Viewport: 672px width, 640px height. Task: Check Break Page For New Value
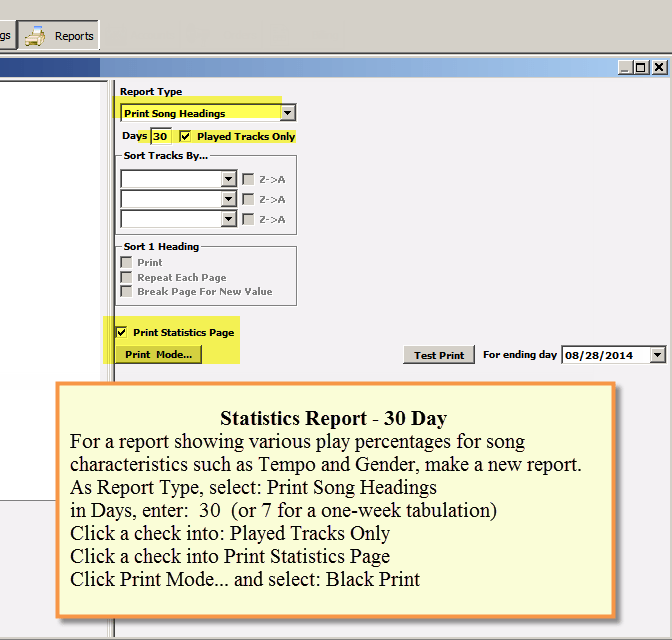[x=126, y=291]
